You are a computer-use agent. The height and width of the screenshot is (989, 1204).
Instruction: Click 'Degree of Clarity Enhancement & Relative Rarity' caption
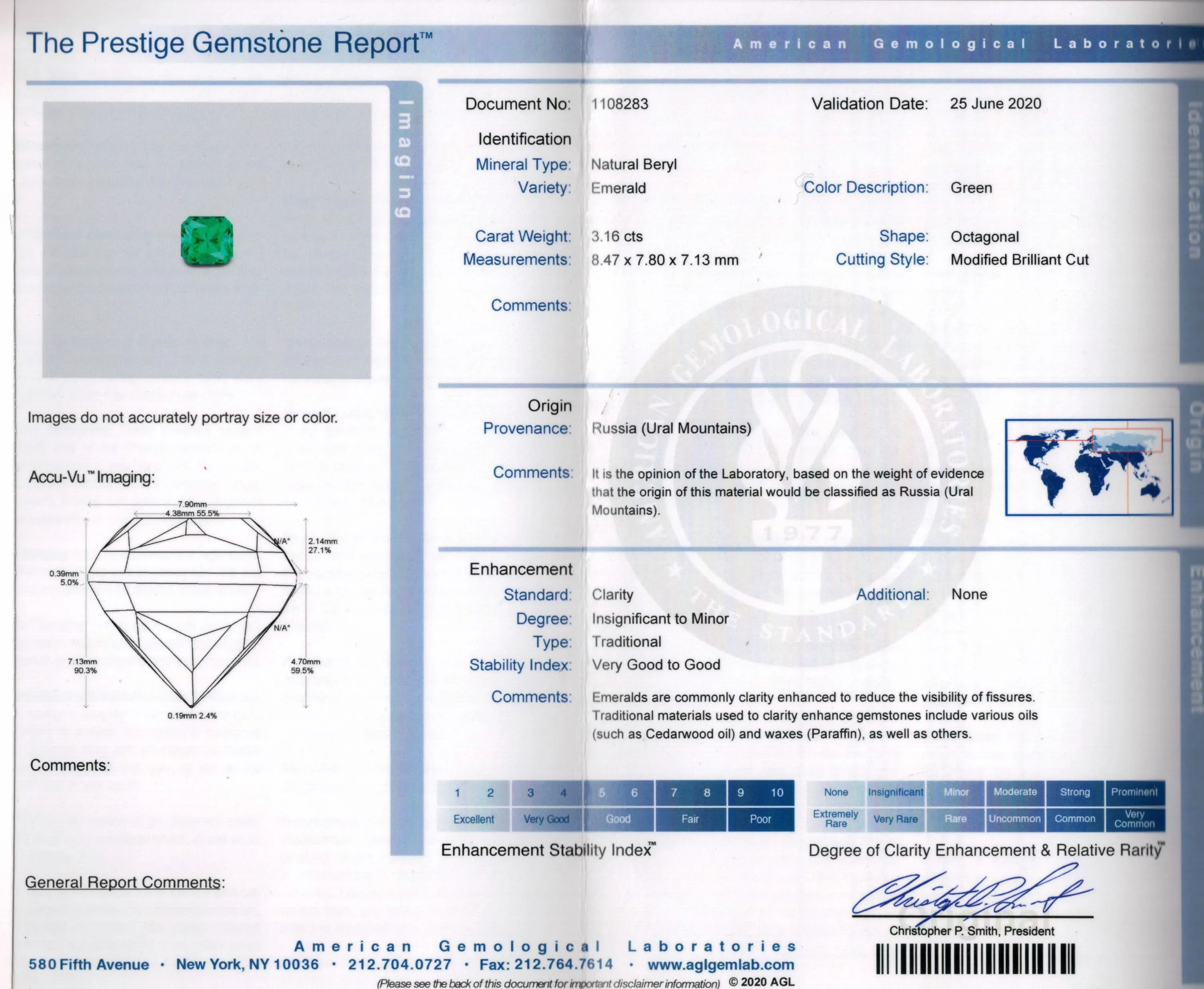click(x=986, y=850)
